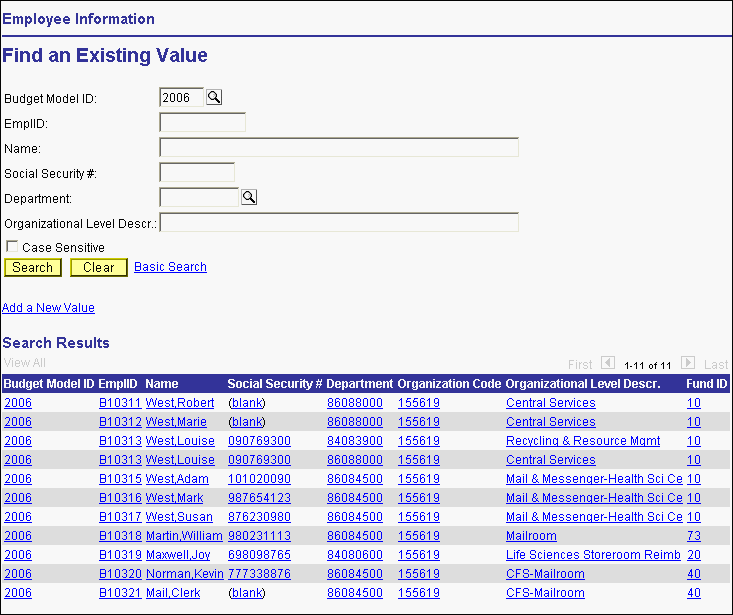The height and width of the screenshot is (615, 733).
Task: Click the next page arrow in results
Action: (x=688, y=363)
